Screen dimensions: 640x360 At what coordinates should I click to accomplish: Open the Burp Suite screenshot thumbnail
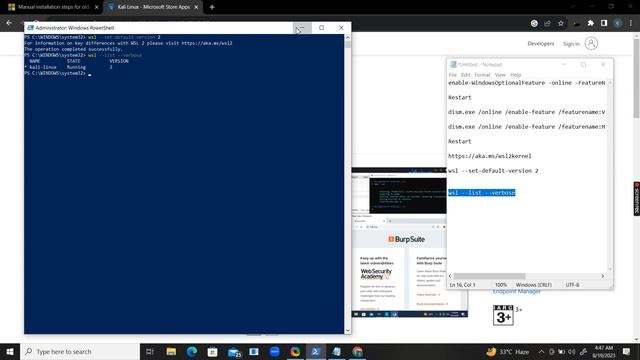pyautogui.click(x=410, y=242)
